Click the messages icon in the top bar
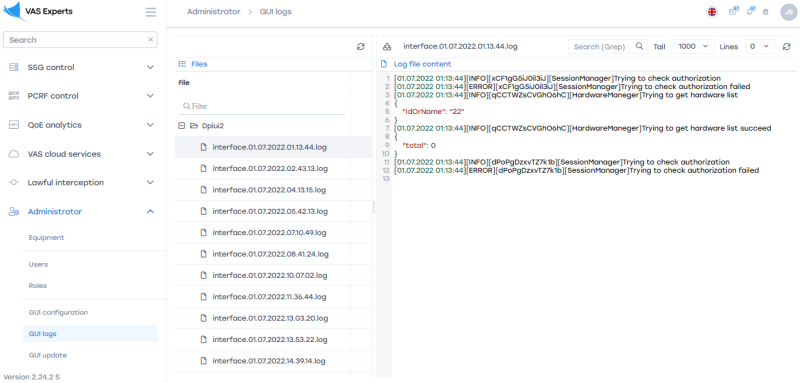The height and width of the screenshot is (383, 800). point(733,12)
